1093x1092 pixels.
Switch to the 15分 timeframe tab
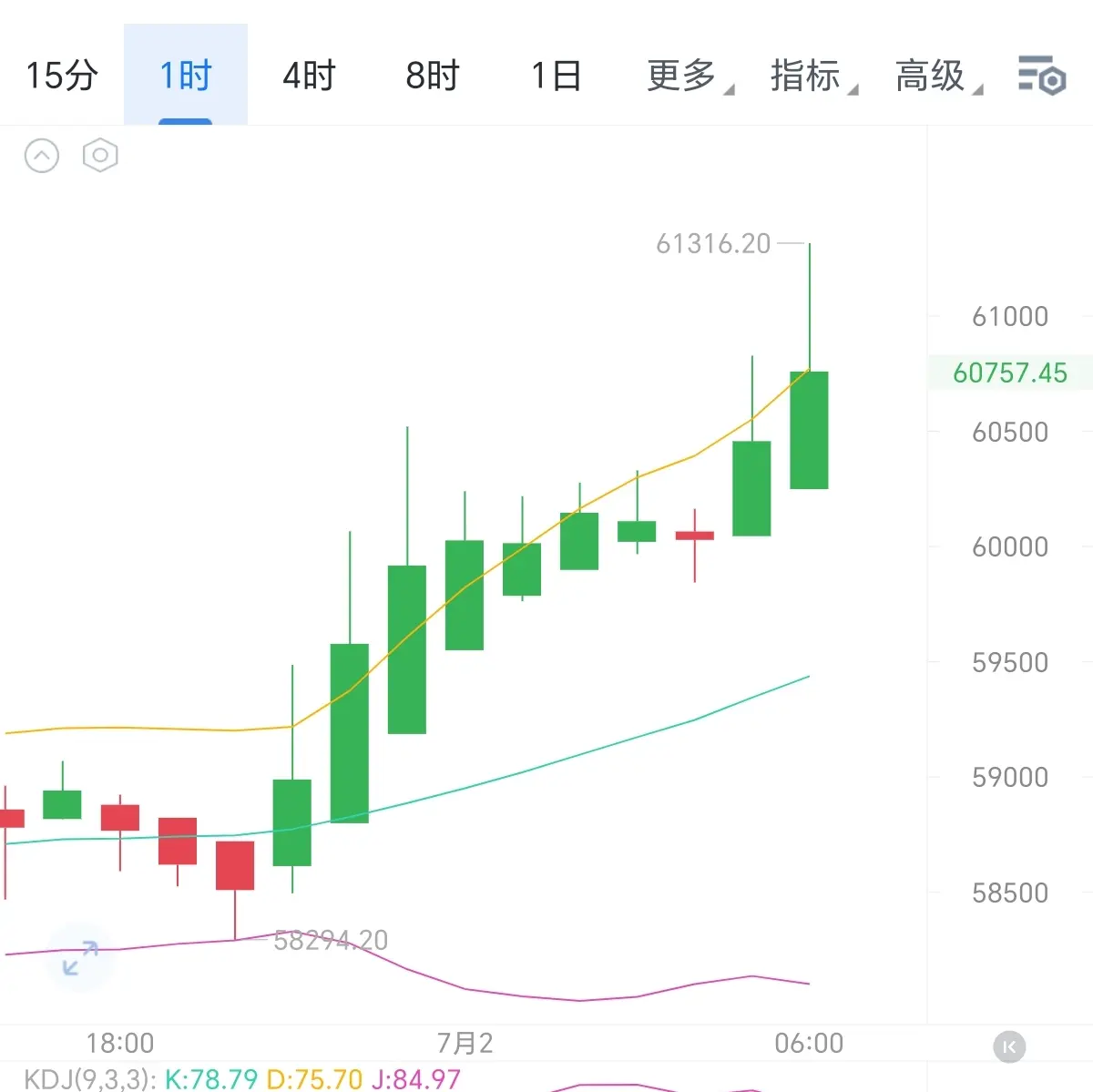point(62,75)
